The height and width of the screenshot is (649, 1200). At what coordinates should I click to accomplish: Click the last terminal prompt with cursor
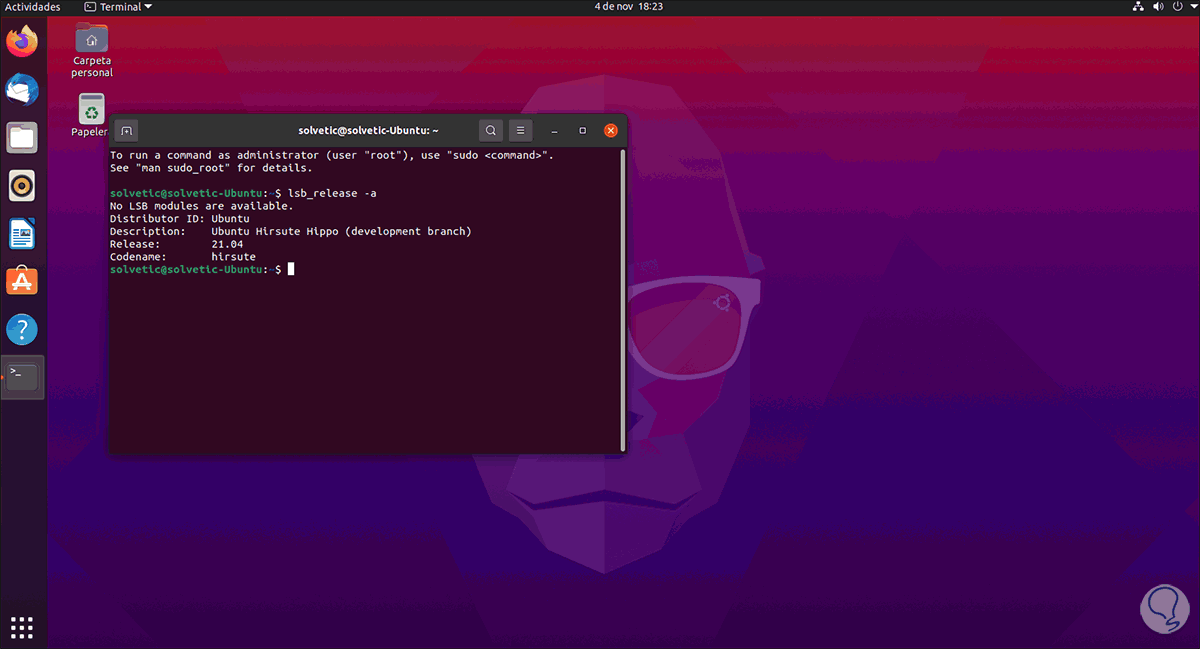pyautogui.click(x=201, y=270)
